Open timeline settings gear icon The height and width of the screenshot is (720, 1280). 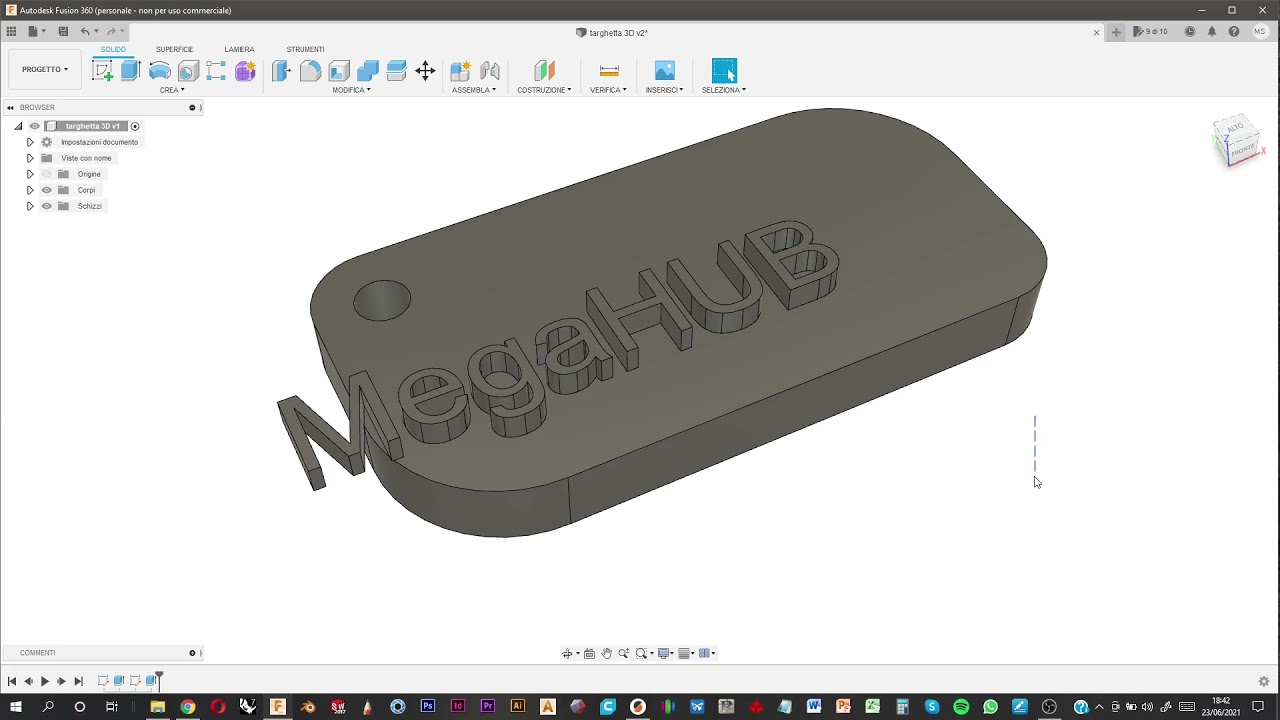pyautogui.click(x=1264, y=681)
